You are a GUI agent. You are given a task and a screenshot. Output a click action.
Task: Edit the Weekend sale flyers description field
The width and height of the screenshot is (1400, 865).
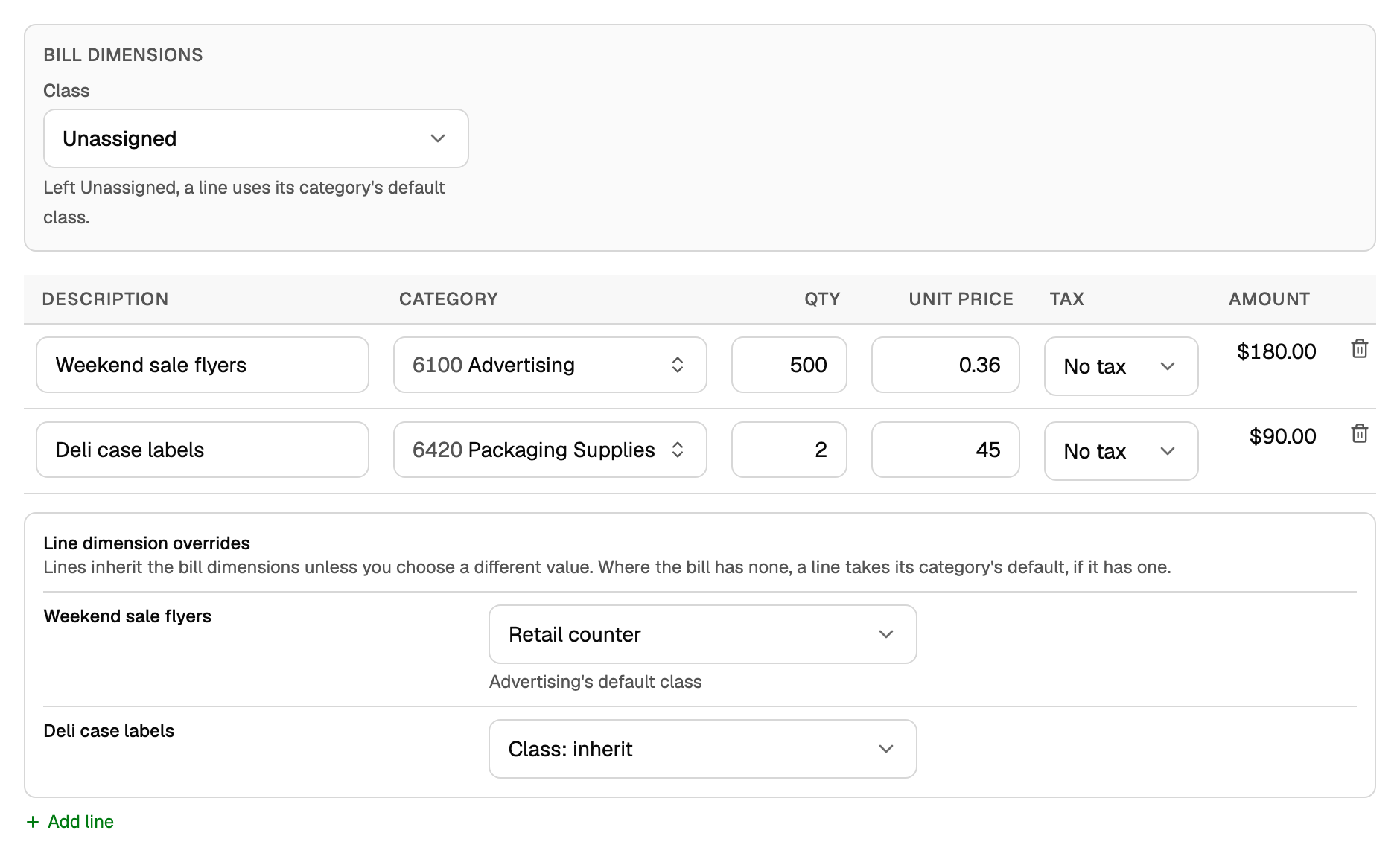[203, 365]
